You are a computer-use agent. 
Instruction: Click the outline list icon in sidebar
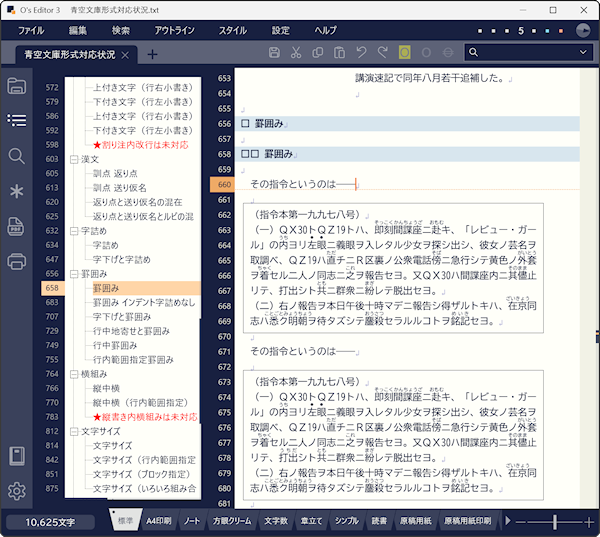pos(16,120)
